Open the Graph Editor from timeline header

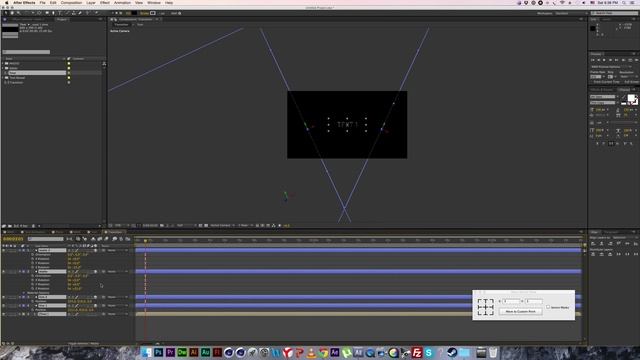[x=128, y=239]
